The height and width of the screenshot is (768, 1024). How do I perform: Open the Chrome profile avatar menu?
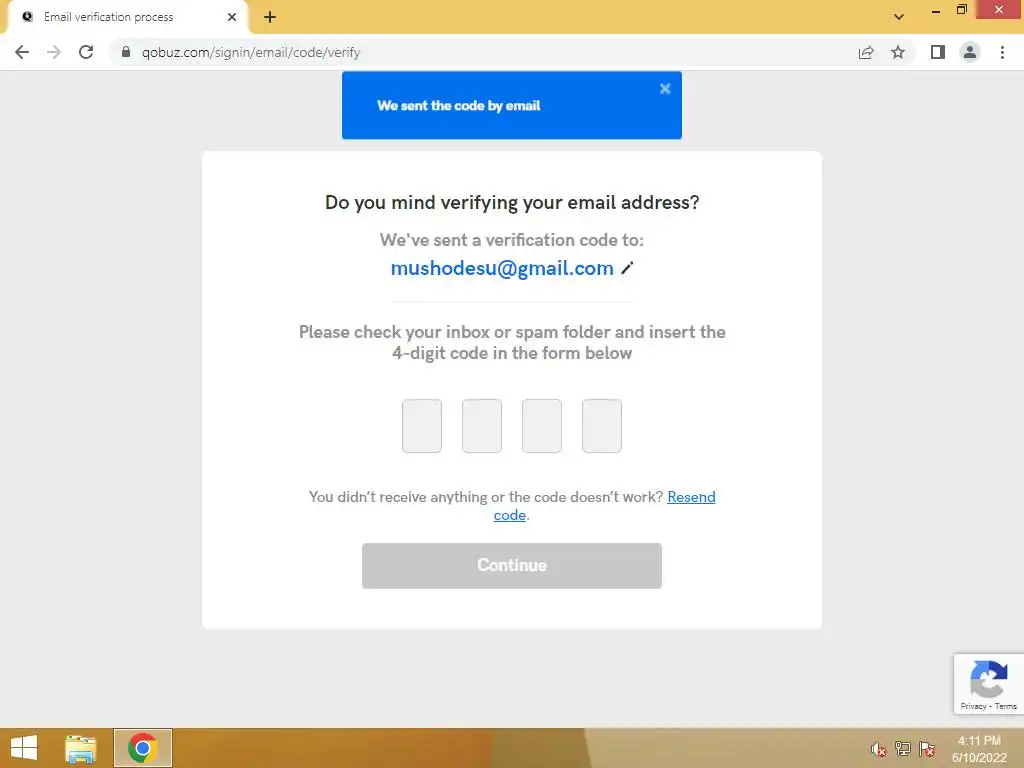click(970, 52)
